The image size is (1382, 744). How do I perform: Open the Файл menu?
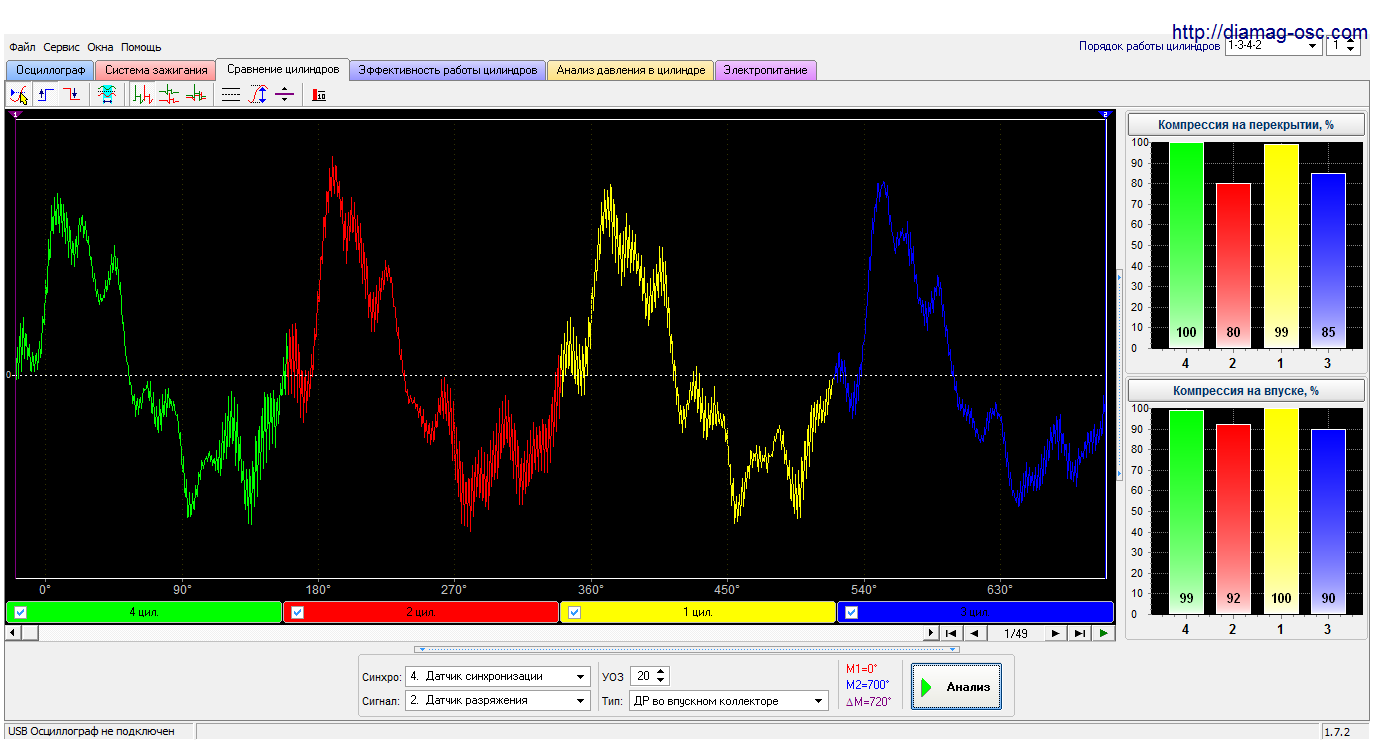[x=22, y=47]
